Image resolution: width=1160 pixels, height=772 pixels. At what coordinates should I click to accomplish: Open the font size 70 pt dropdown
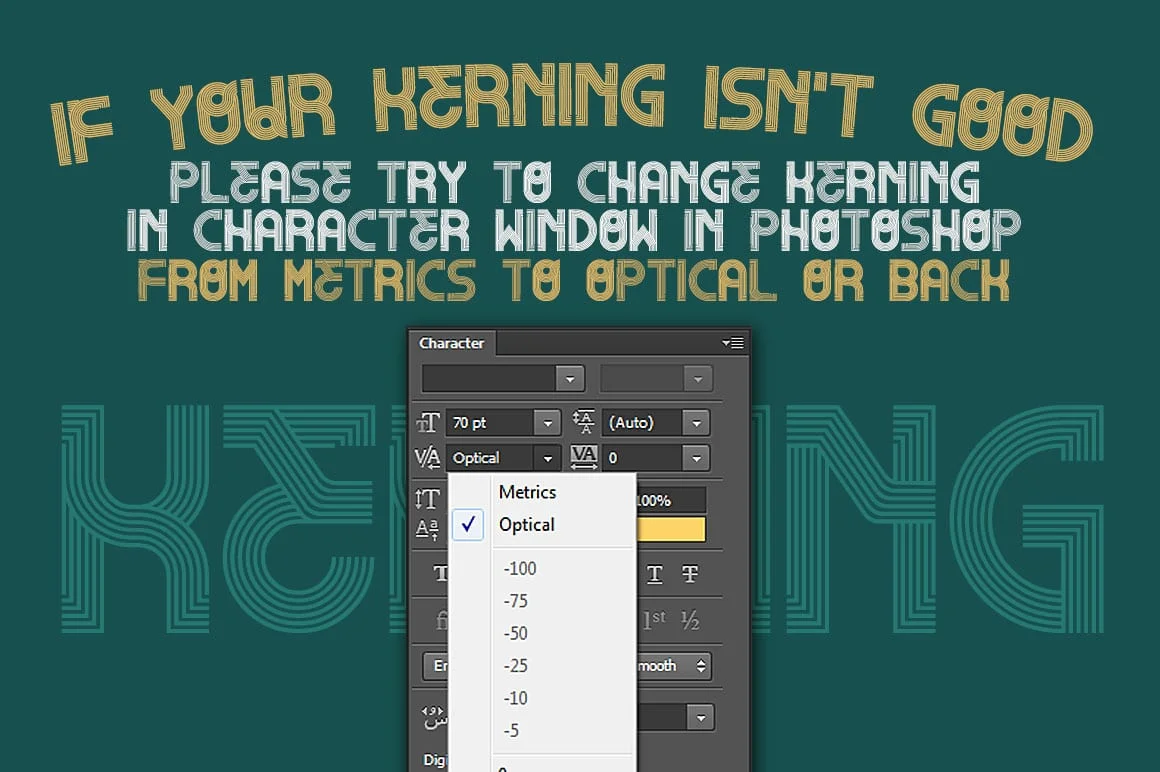point(547,423)
